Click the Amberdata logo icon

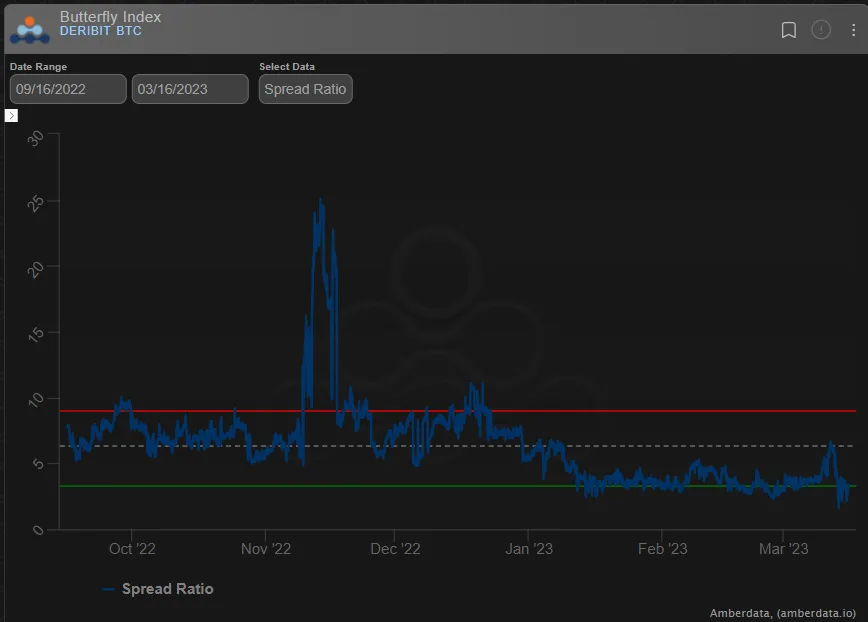(x=30, y=30)
